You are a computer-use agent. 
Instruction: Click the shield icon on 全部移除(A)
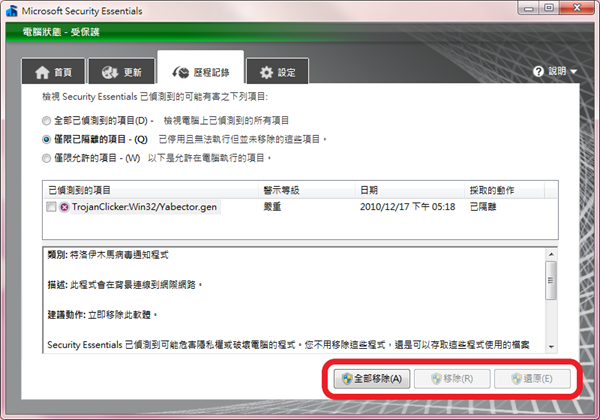[x=347, y=379]
